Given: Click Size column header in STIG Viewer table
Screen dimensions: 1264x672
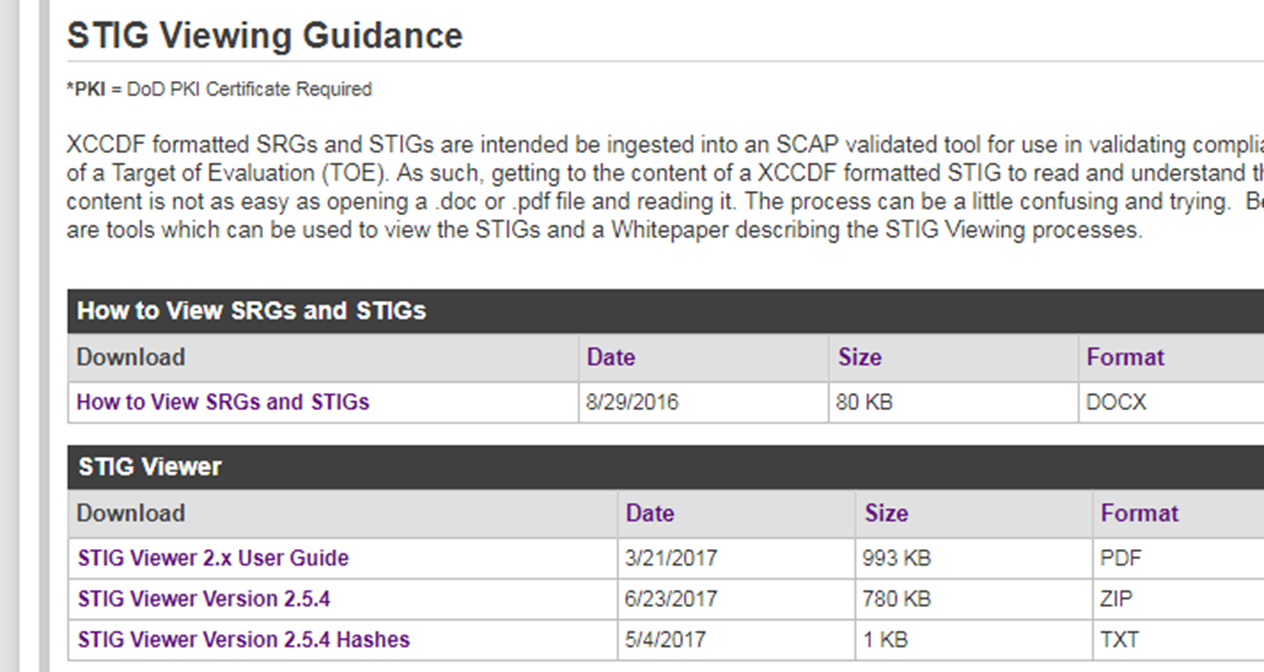Looking at the screenshot, I should [886, 513].
